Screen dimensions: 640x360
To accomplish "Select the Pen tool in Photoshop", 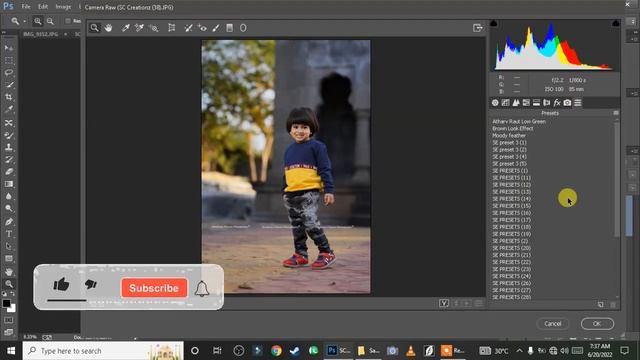I will (9, 222).
